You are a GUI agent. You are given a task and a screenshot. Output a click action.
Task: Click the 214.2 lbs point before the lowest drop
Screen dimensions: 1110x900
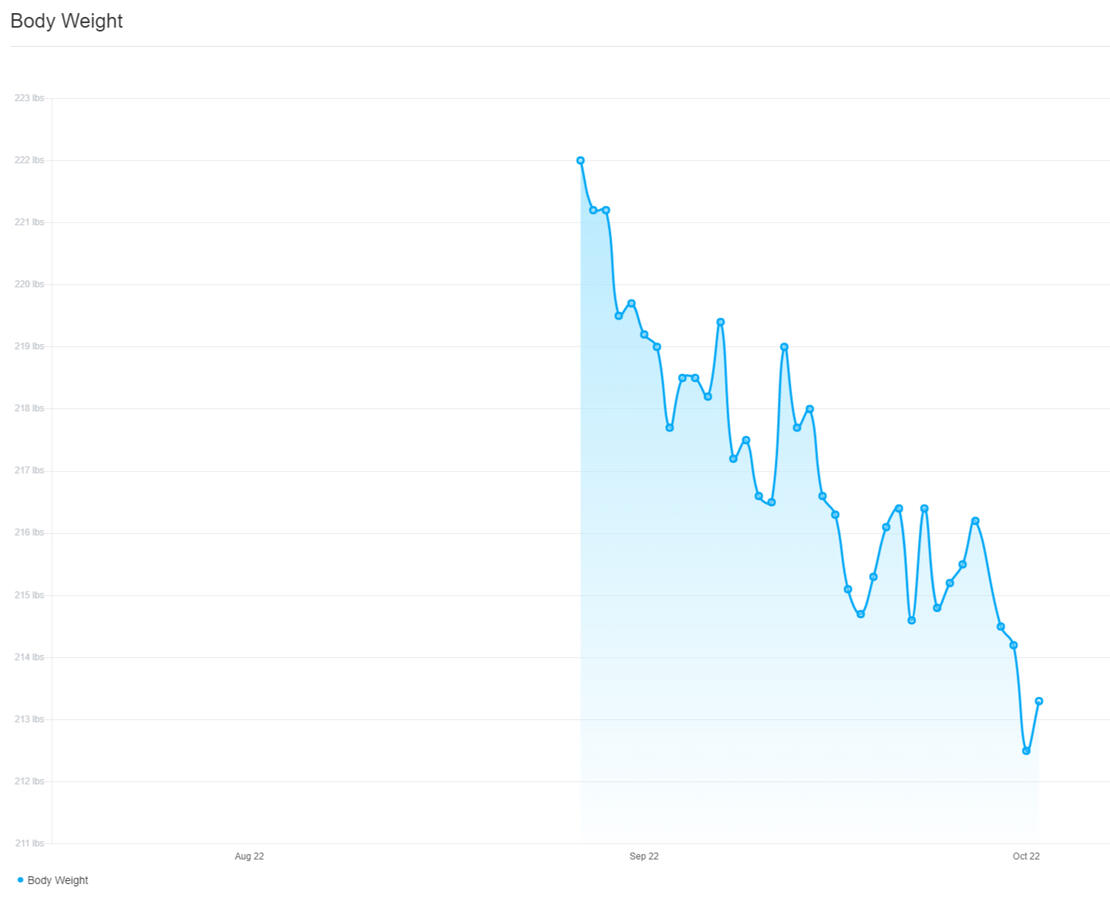tap(1013, 645)
